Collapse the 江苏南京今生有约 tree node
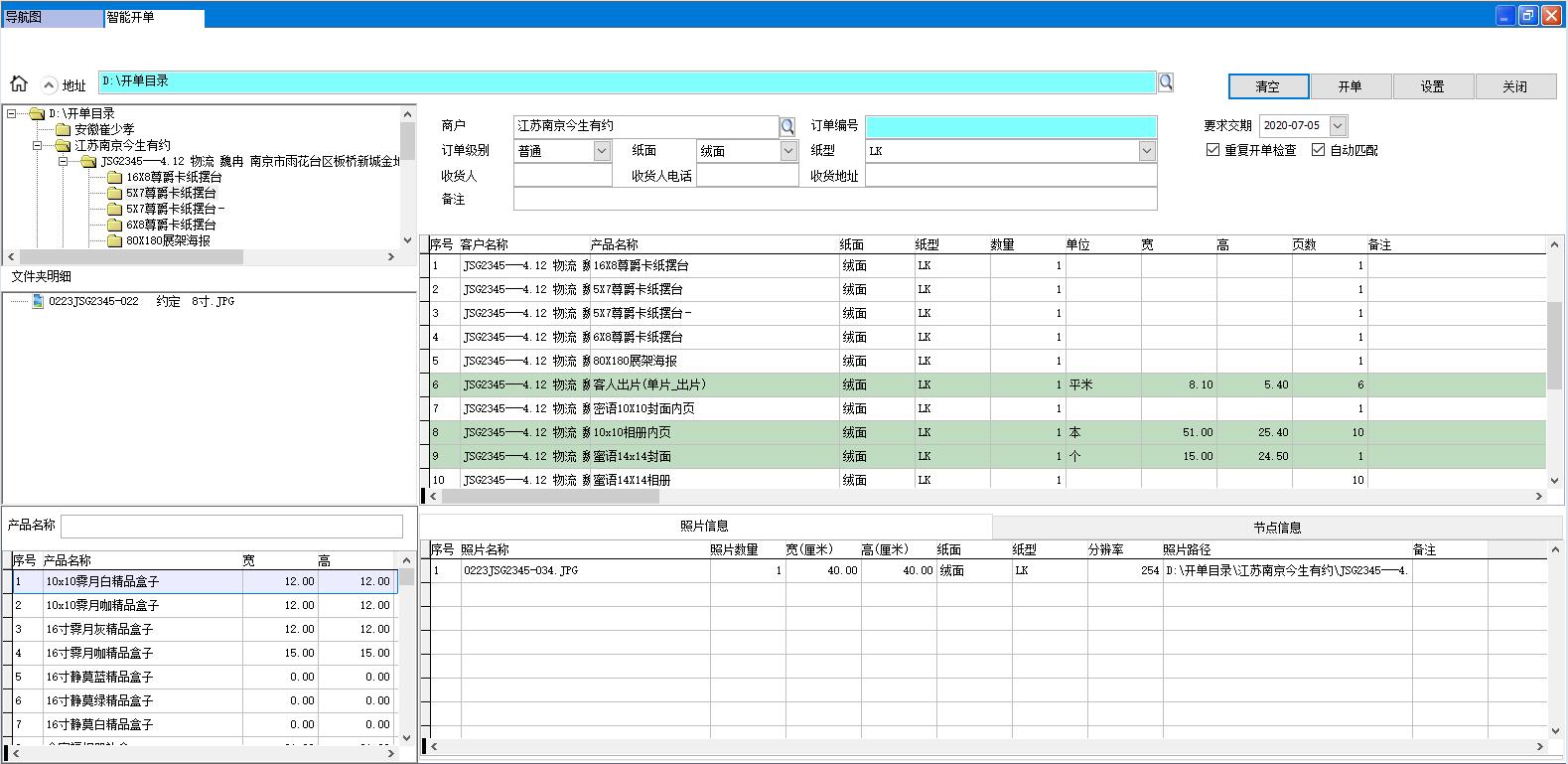This screenshot has height=764, width=1568. (x=38, y=145)
